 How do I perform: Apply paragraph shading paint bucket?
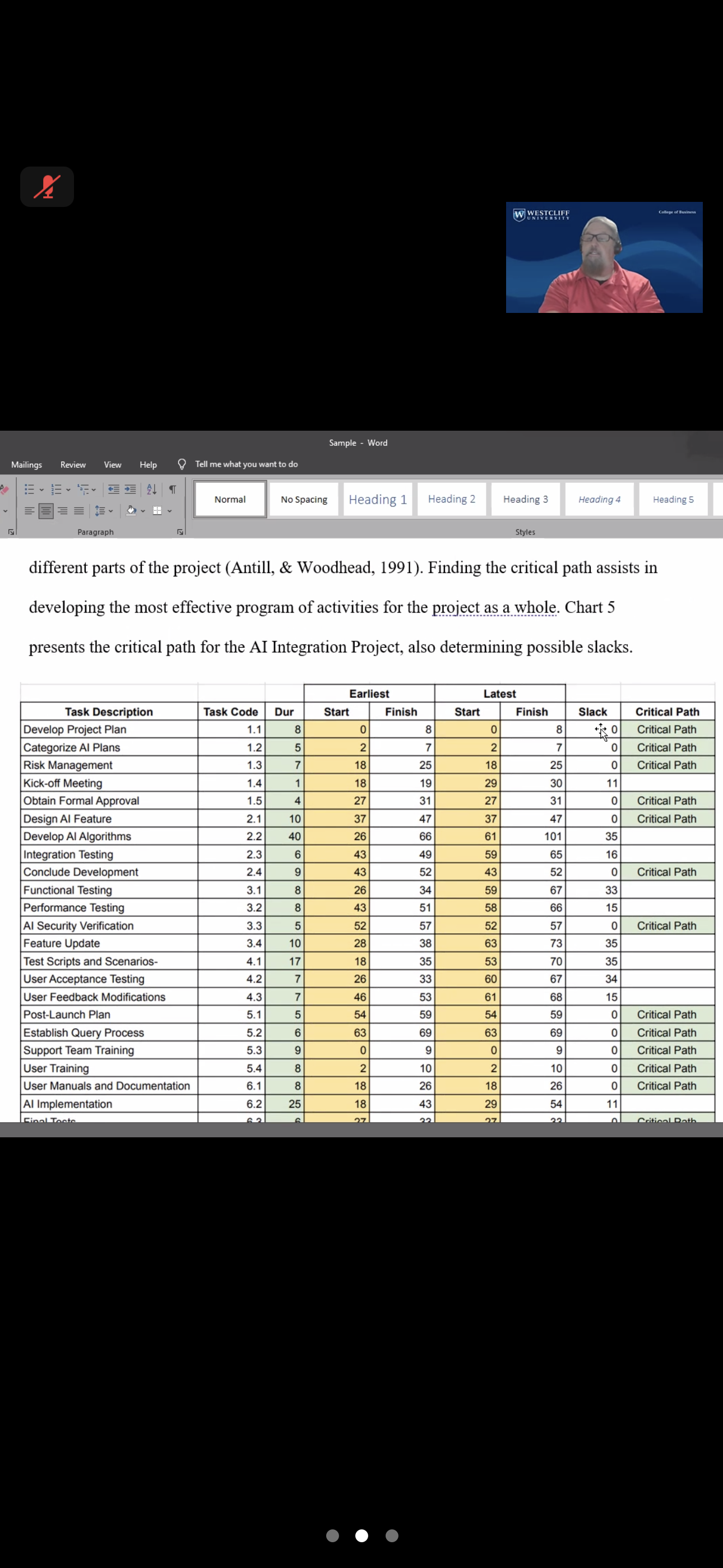click(131, 511)
